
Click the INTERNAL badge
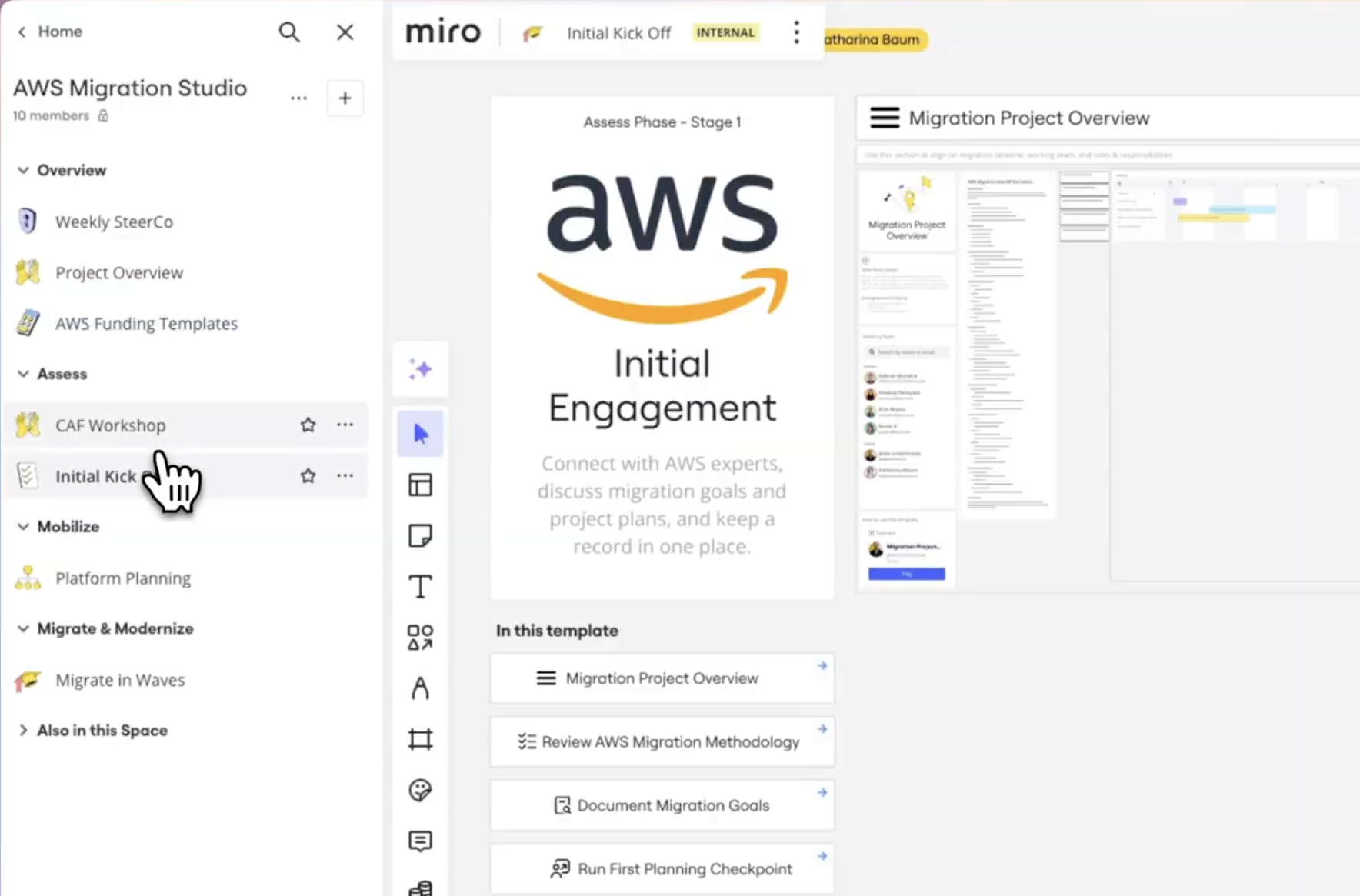[725, 32]
